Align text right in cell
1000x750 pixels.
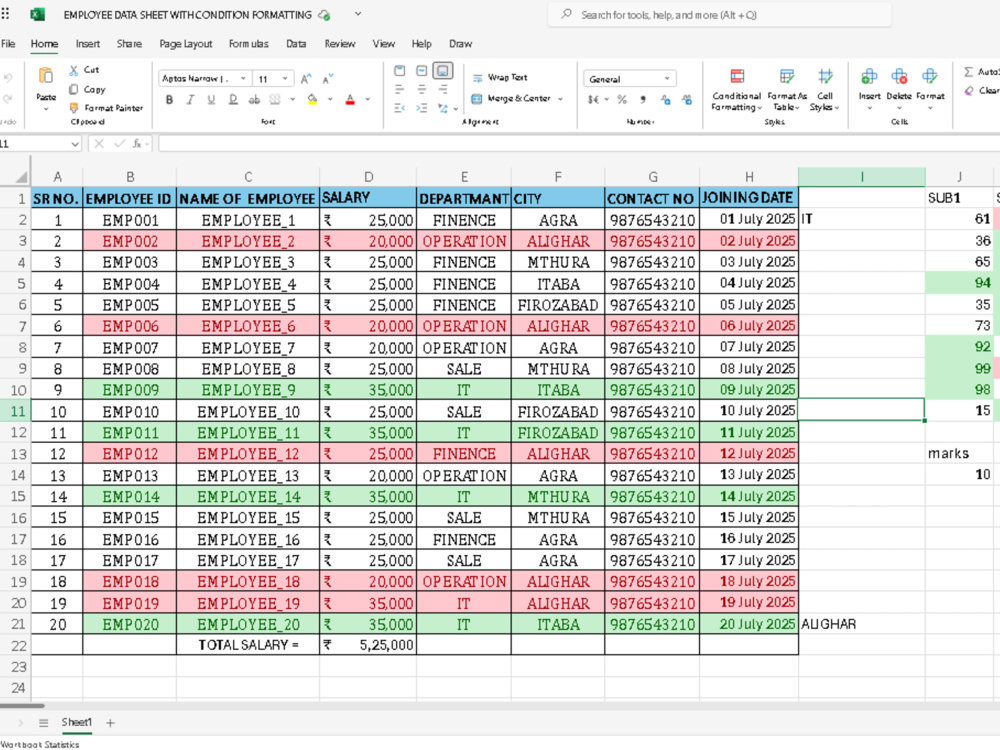coord(443,89)
